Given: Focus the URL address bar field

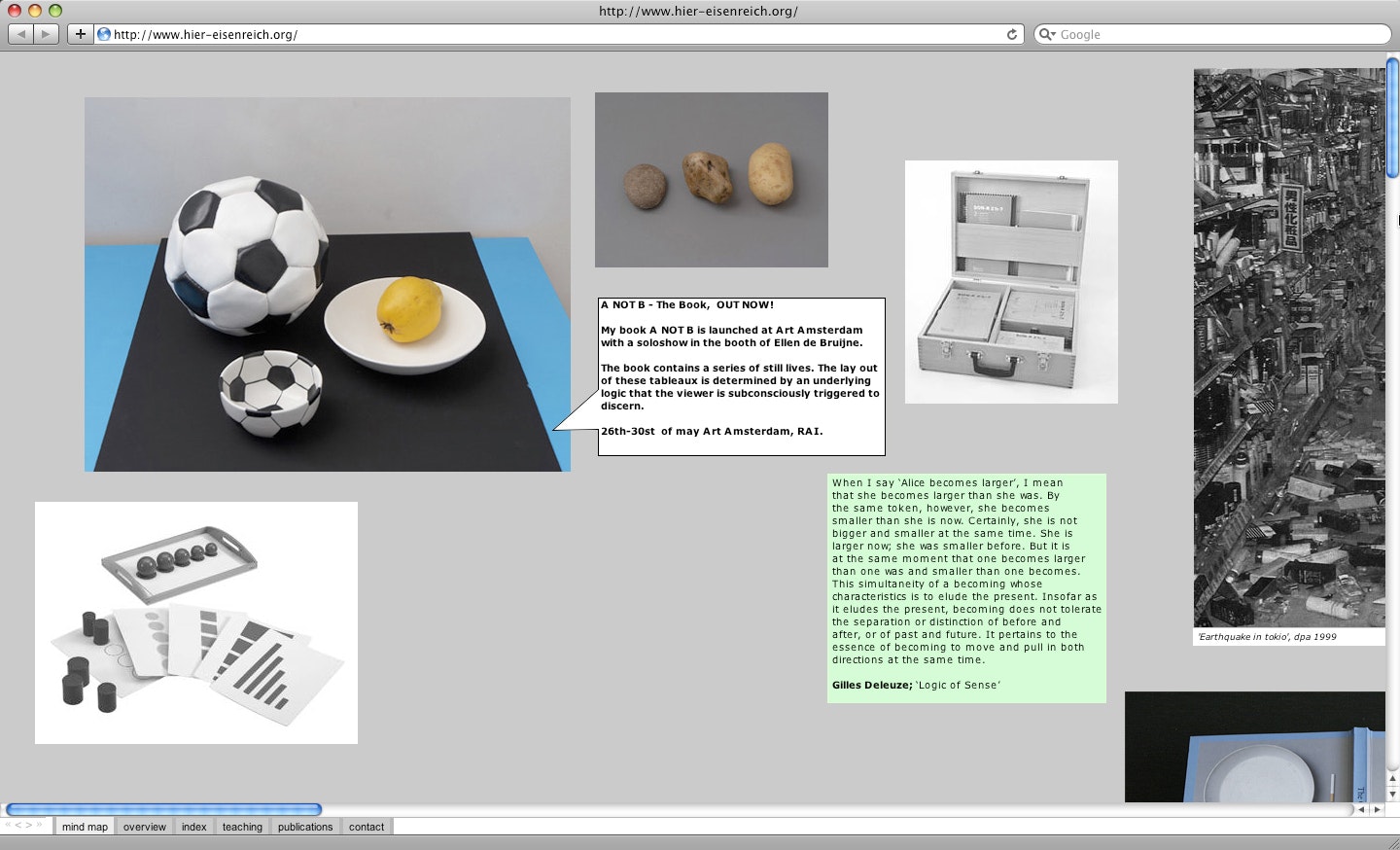Looking at the screenshot, I should coord(554,34).
